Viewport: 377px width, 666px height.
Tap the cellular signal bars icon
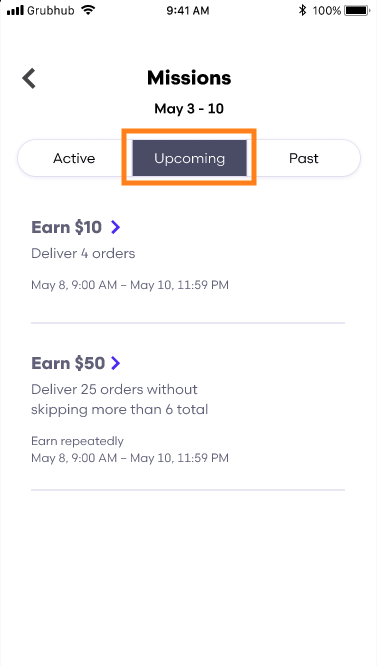(15, 11)
